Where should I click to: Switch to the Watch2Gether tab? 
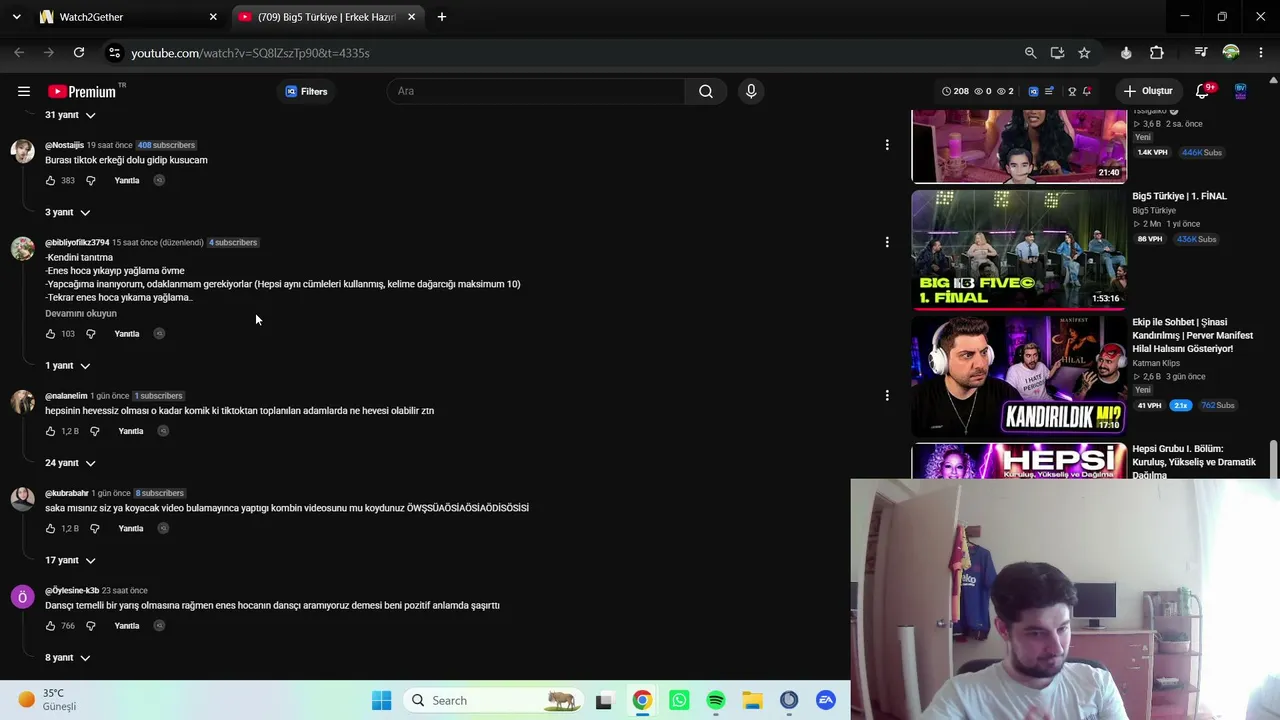point(129,17)
